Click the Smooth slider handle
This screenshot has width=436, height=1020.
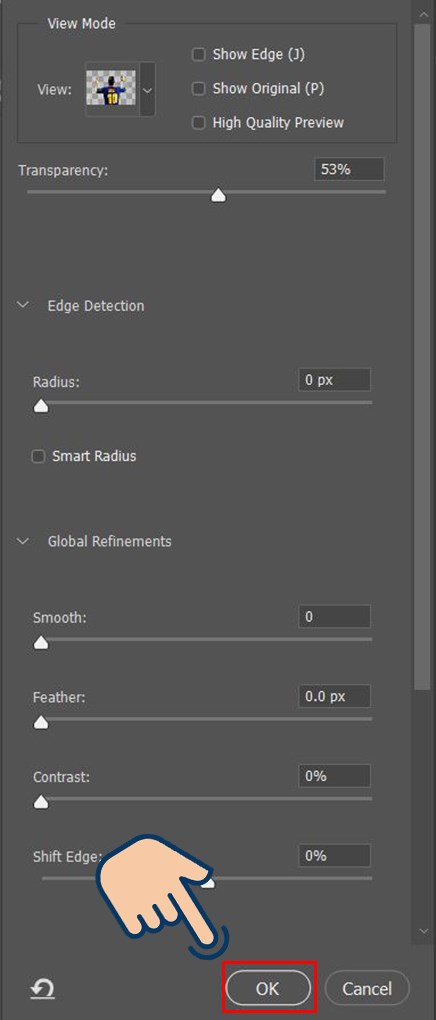tap(41, 643)
